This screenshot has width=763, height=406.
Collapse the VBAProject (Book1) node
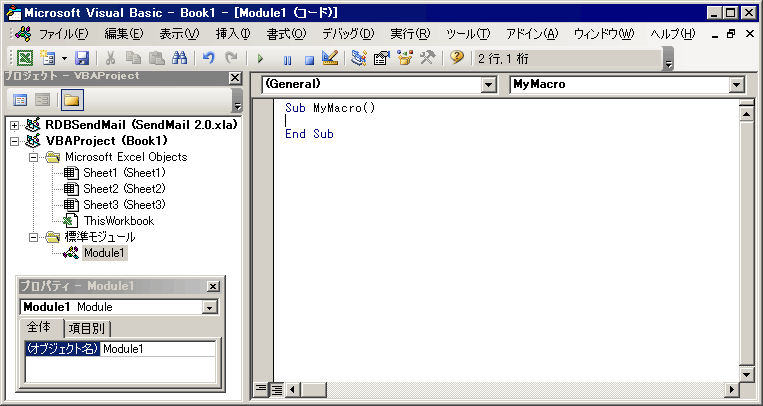[x=15, y=142]
